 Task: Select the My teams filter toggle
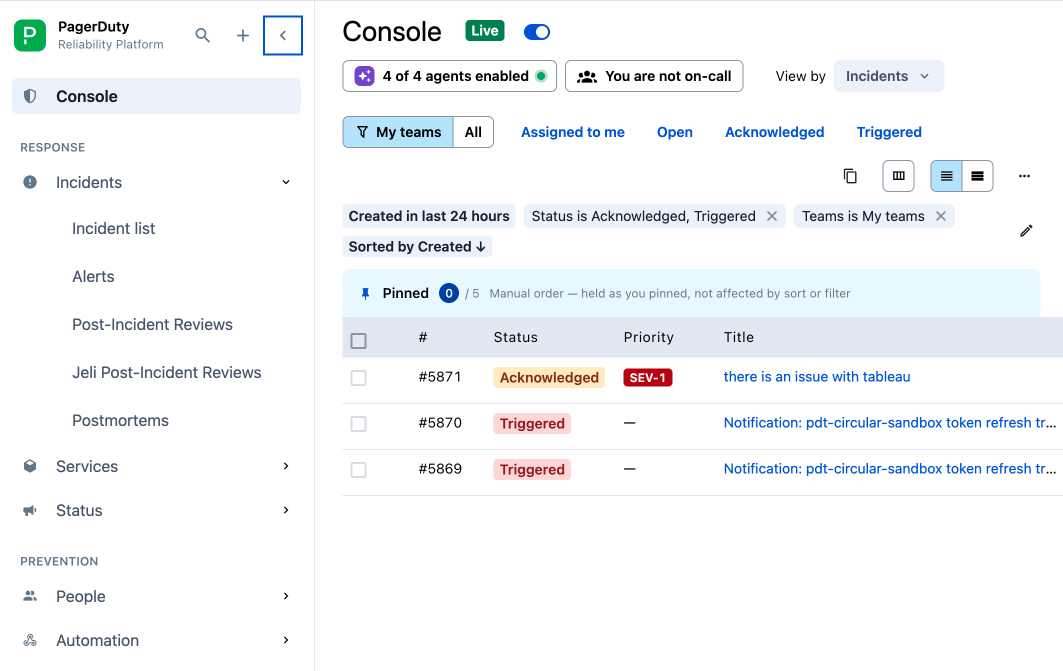pos(399,132)
